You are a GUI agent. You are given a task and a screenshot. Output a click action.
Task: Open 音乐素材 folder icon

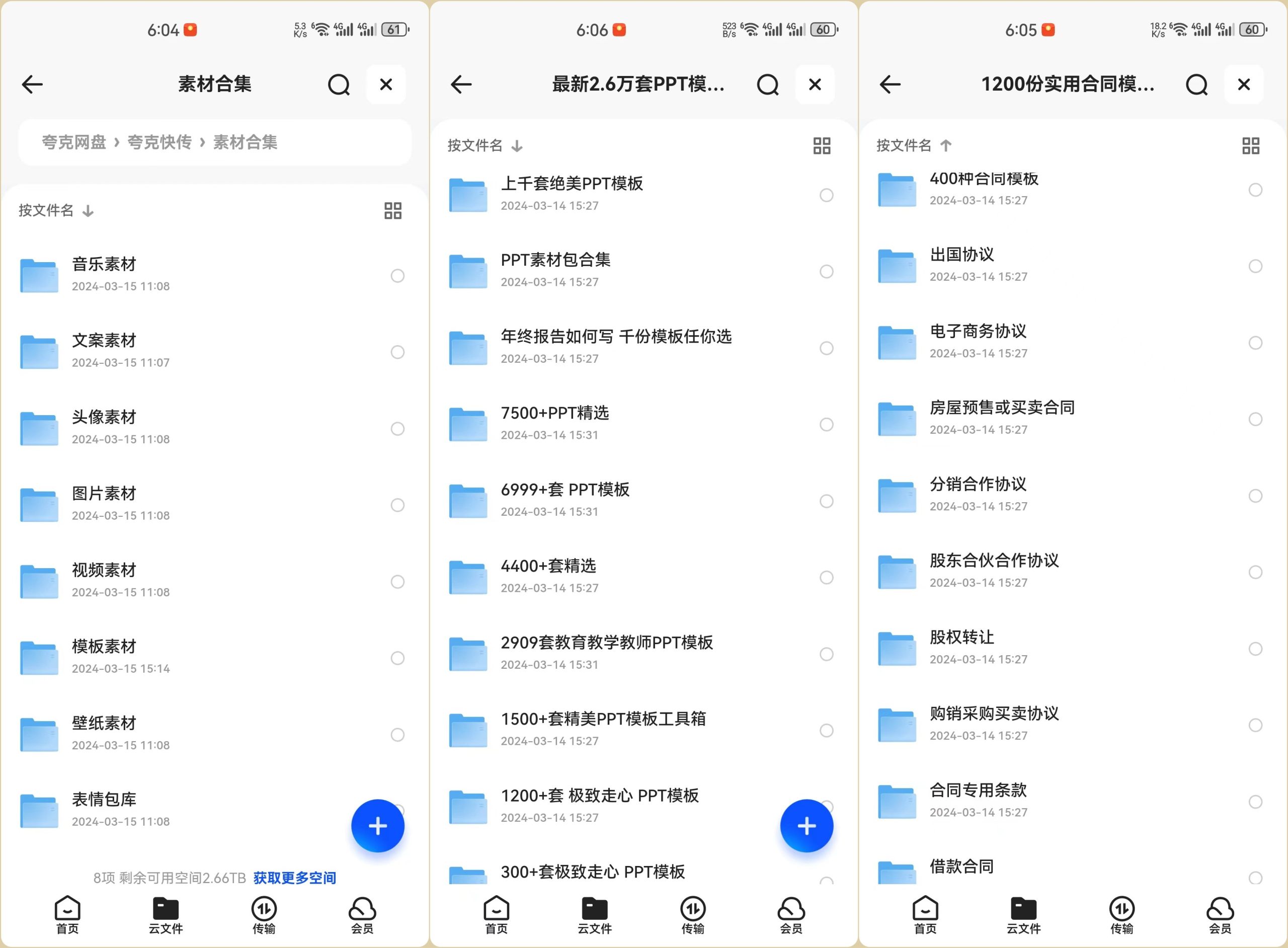[x=39, y=275]
